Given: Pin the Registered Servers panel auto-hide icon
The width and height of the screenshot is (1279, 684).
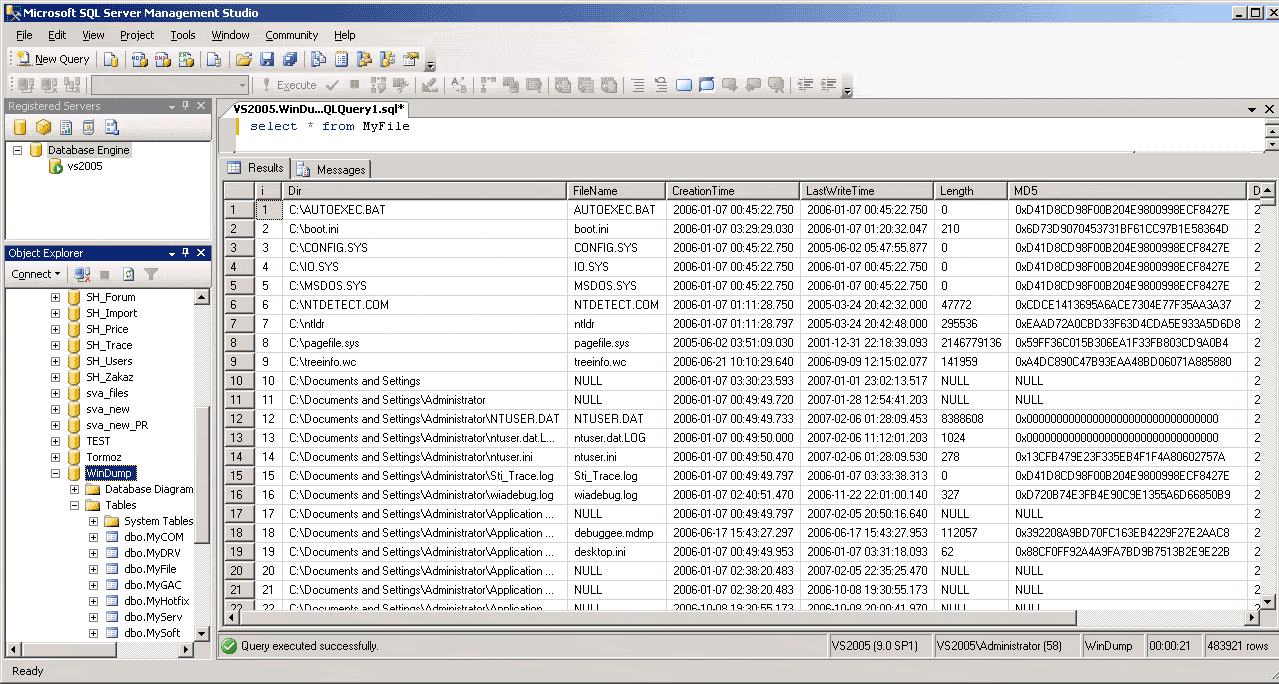Looking at the screenshot, I should click(186, 106).
